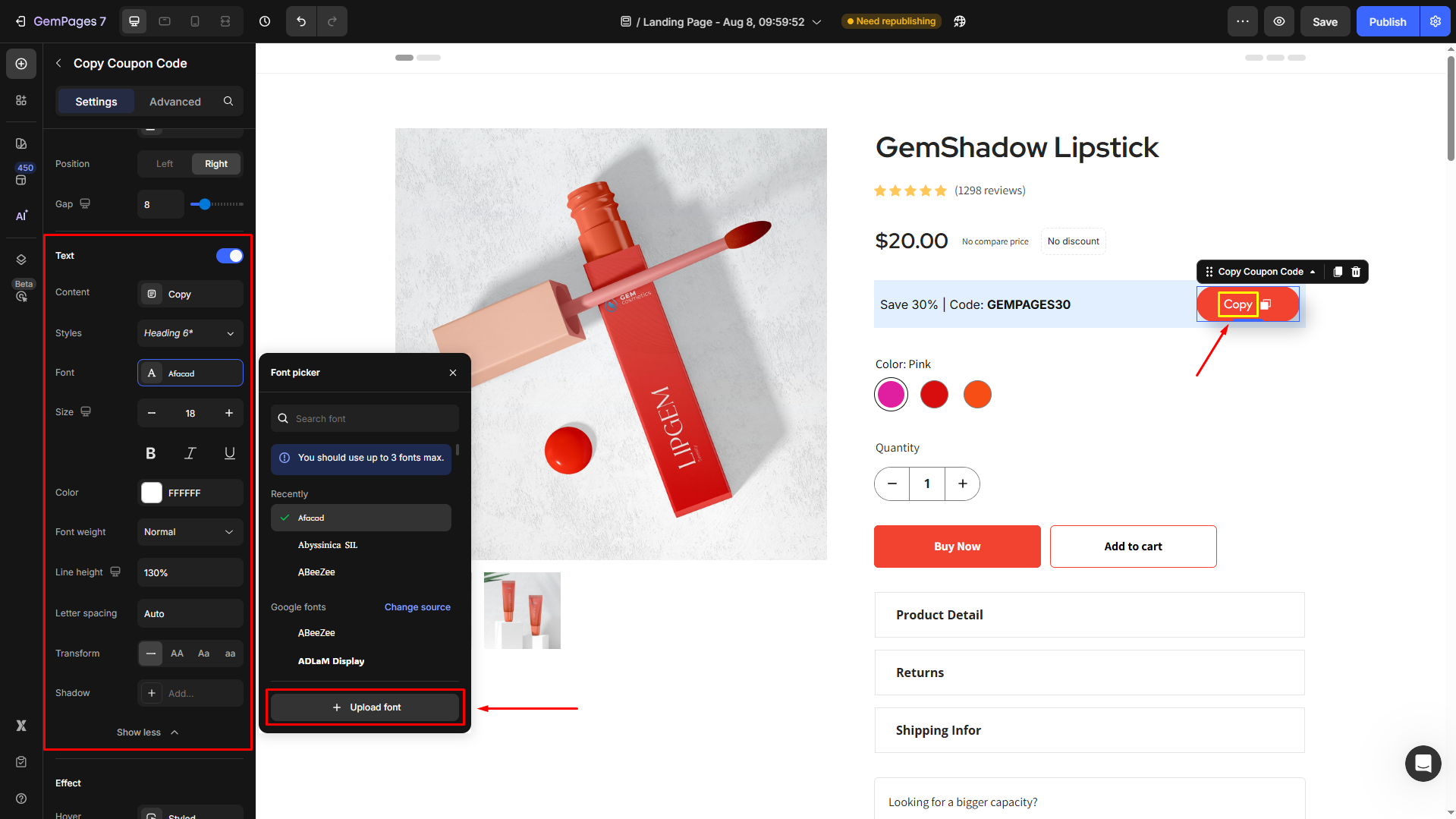Viewport: 1456px width, 819px height.
Task: Click the Search font input field
Action: tap(365, 418)
